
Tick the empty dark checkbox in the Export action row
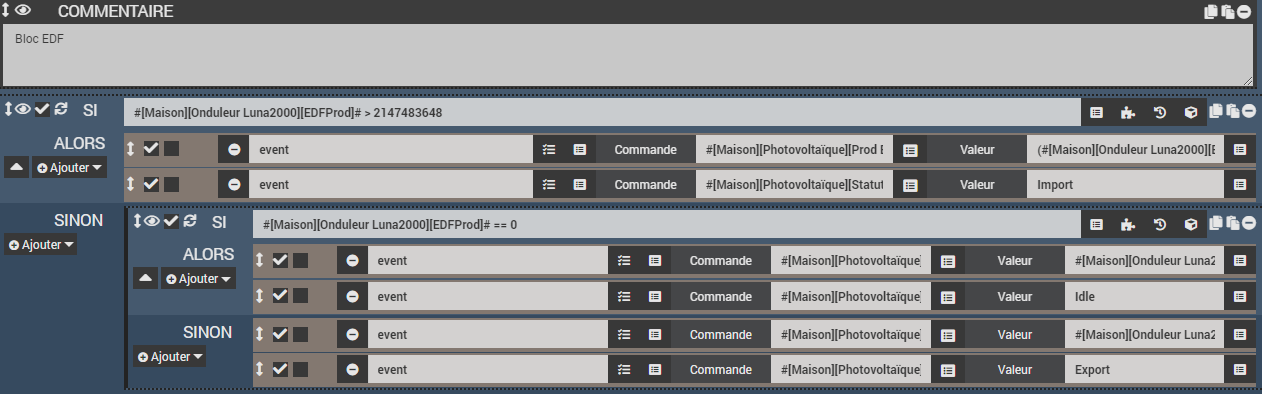coord(300,370)
